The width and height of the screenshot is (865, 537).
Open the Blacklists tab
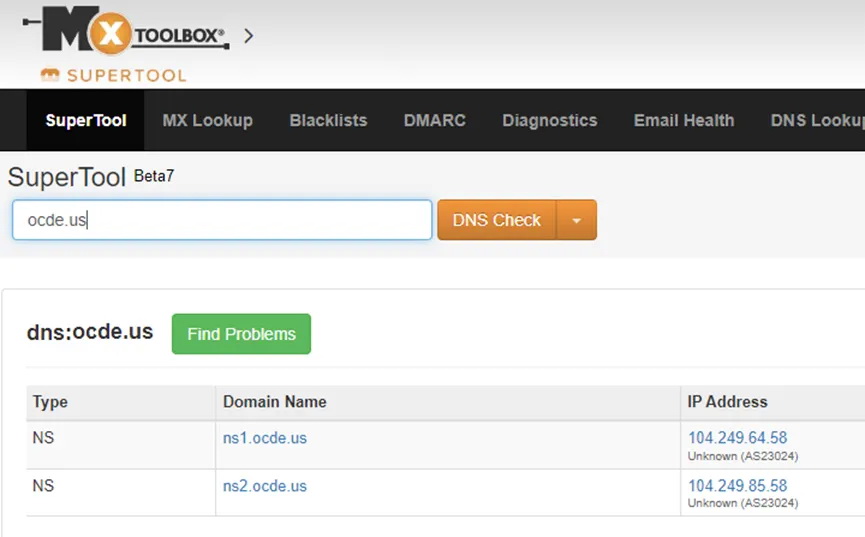pos(328,120)
